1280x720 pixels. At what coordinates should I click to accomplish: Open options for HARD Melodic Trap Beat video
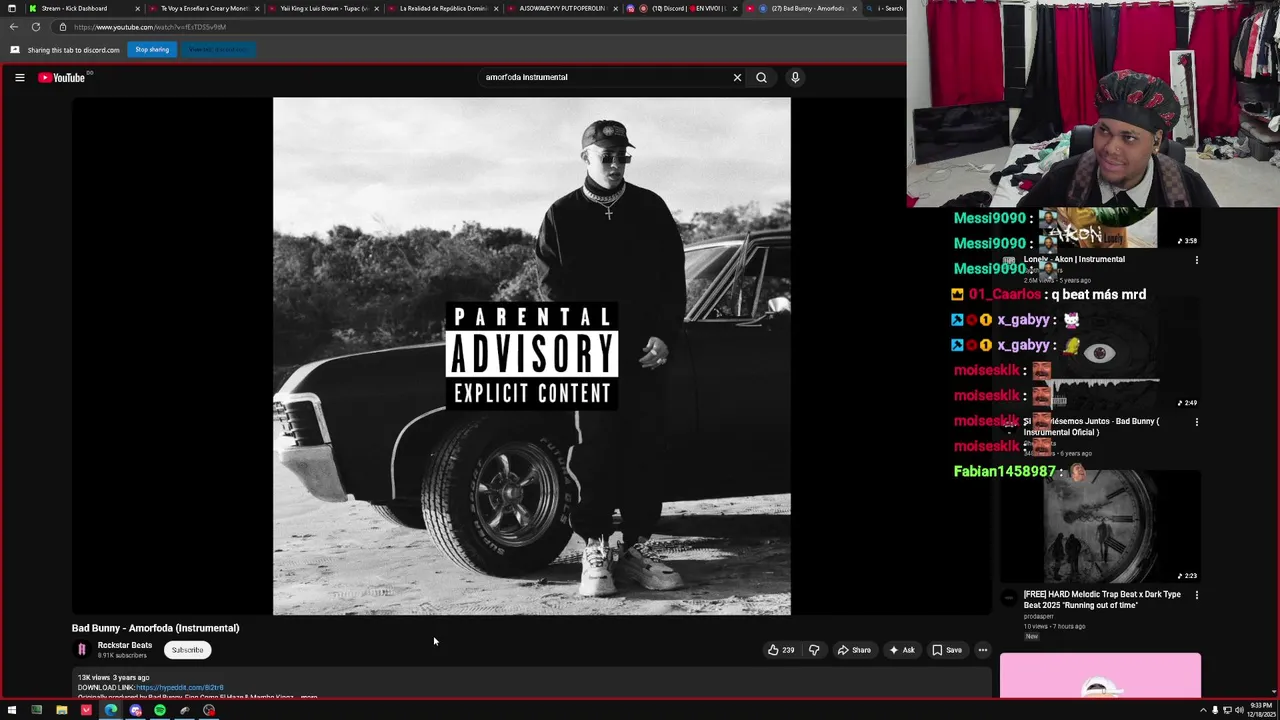(1196, 595)
